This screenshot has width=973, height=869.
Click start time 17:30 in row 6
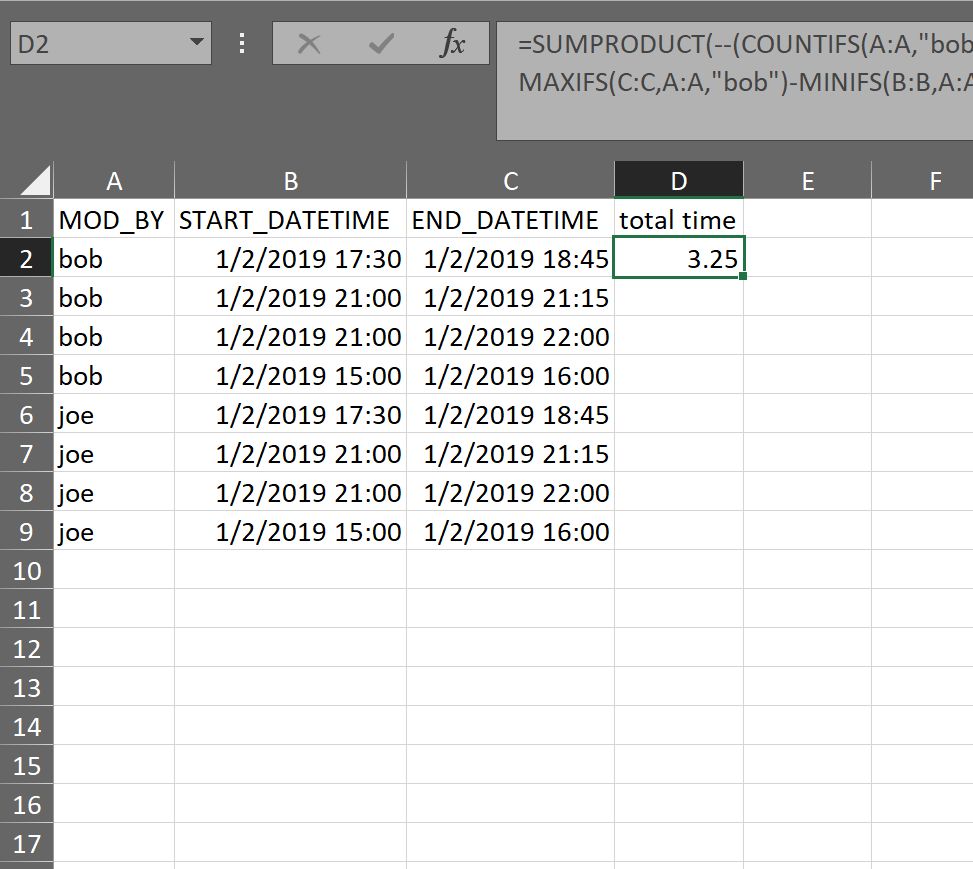point(290,415)
